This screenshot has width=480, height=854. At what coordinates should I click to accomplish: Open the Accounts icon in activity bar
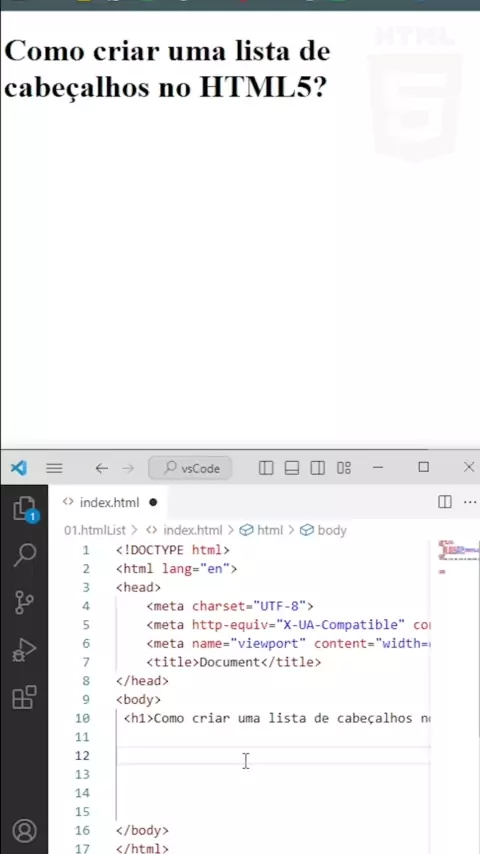click(25, 831)
